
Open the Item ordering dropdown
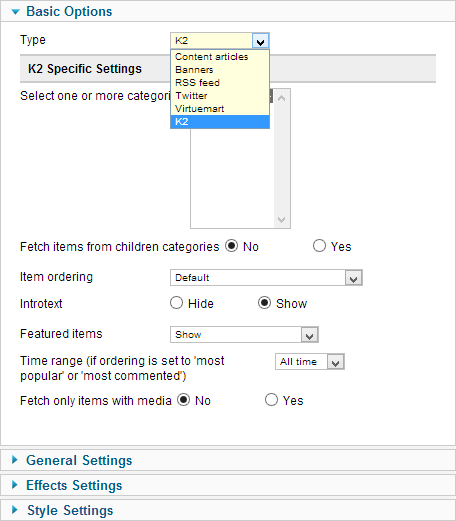[x=266, y=278]
